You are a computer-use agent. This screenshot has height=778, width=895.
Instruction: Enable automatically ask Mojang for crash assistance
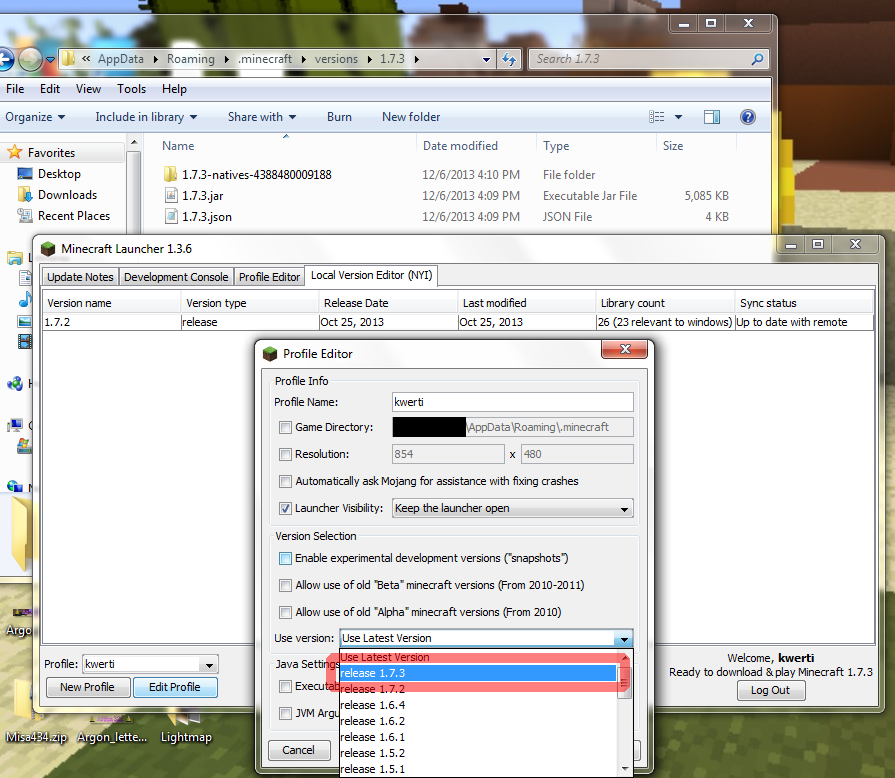pyautogui.click(x=285, y=481)
